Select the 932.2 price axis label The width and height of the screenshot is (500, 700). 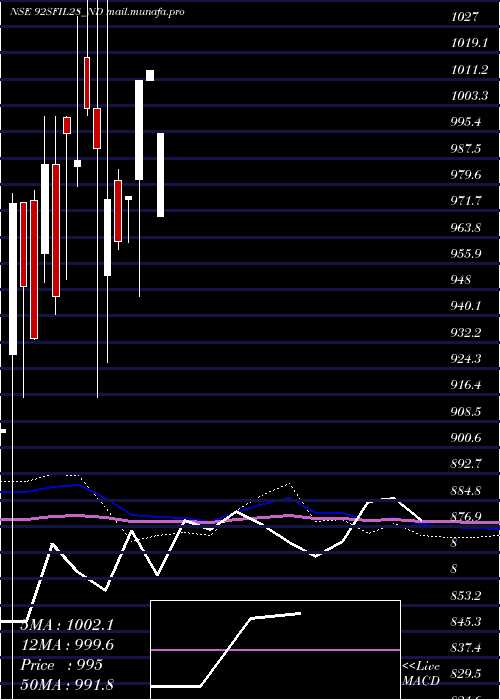point(466,333)
